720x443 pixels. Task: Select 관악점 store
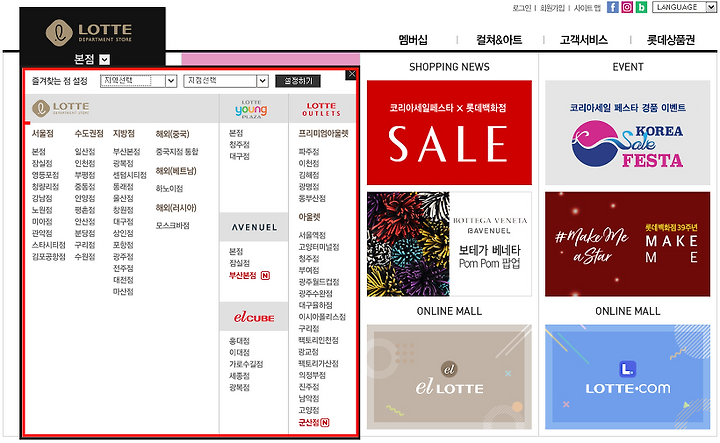click(42, 233)
